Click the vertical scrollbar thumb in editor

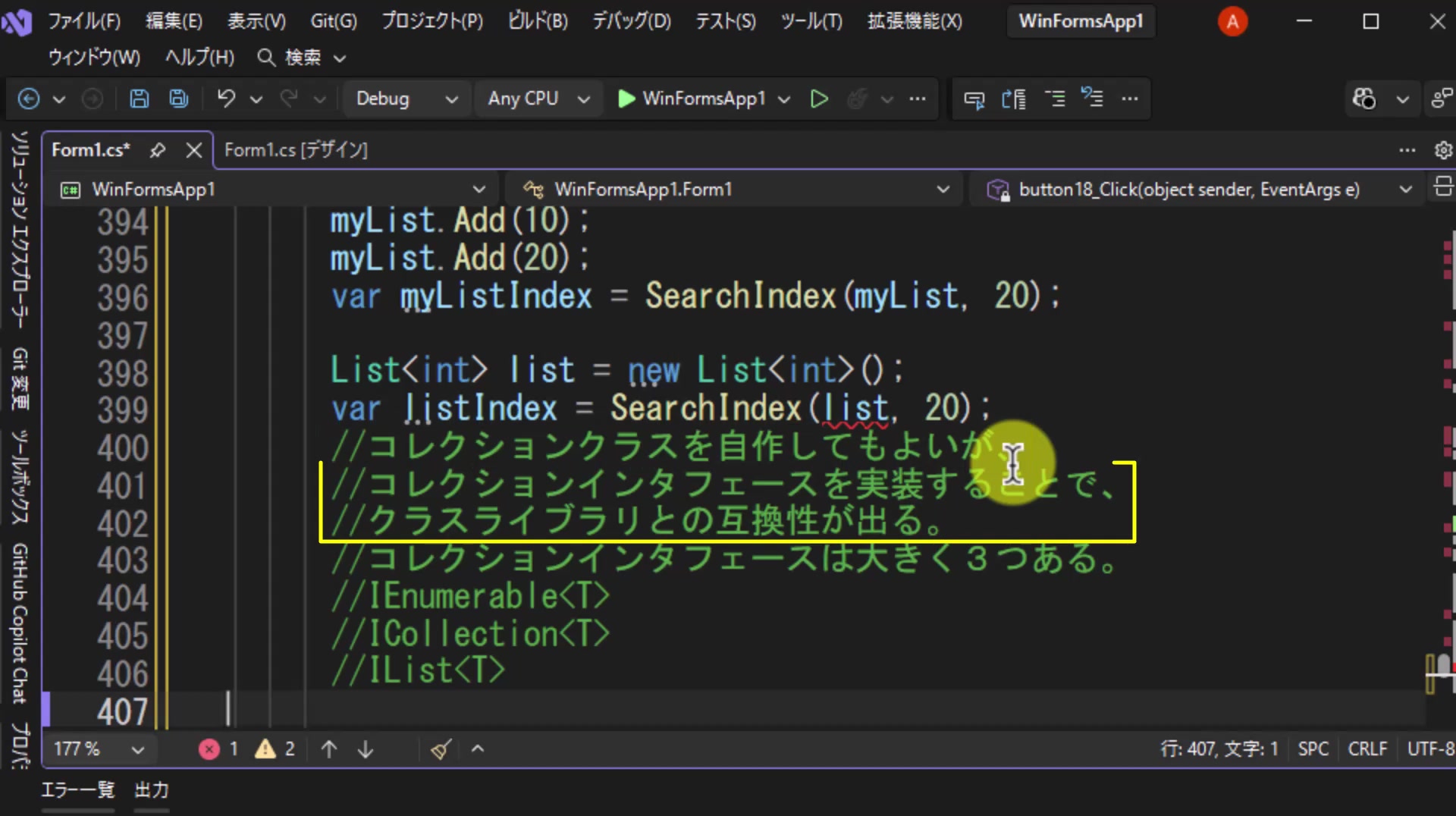1443,667
